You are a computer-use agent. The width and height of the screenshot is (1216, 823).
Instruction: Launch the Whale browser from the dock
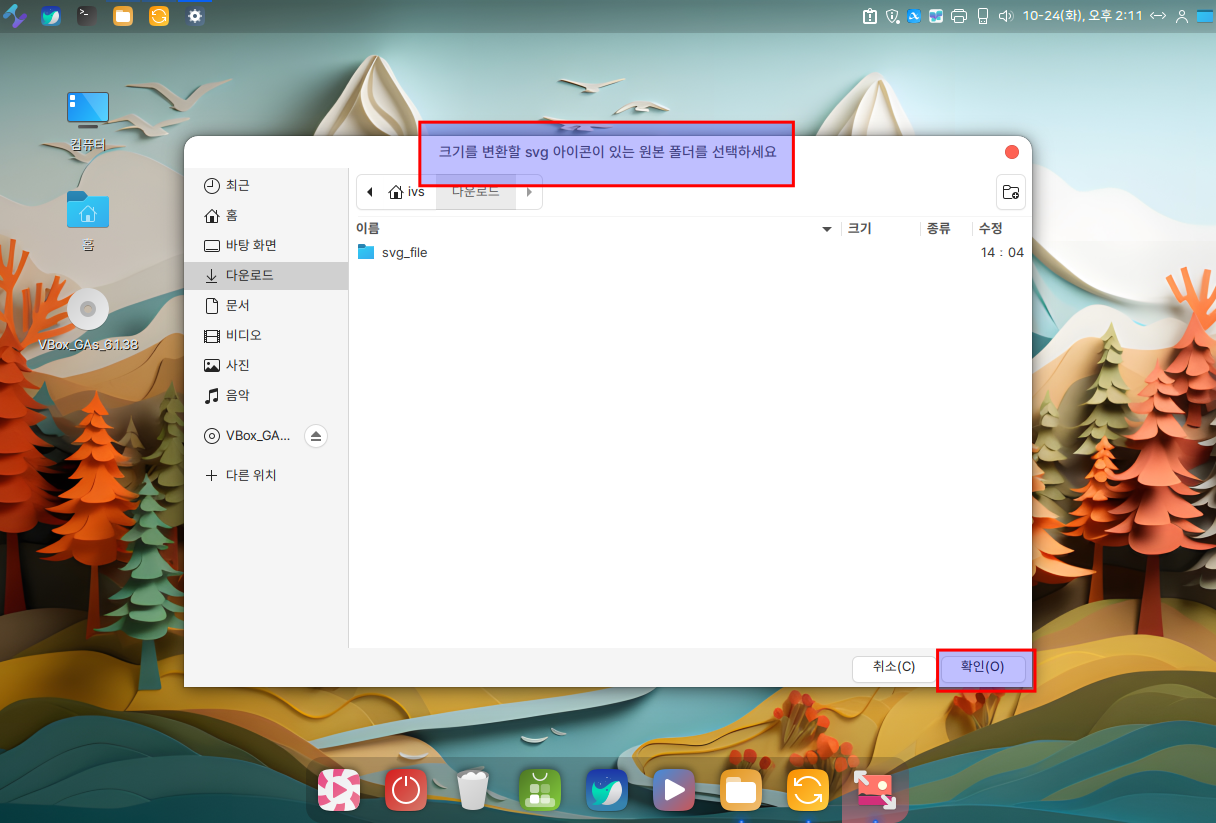[x=607, y=790]
